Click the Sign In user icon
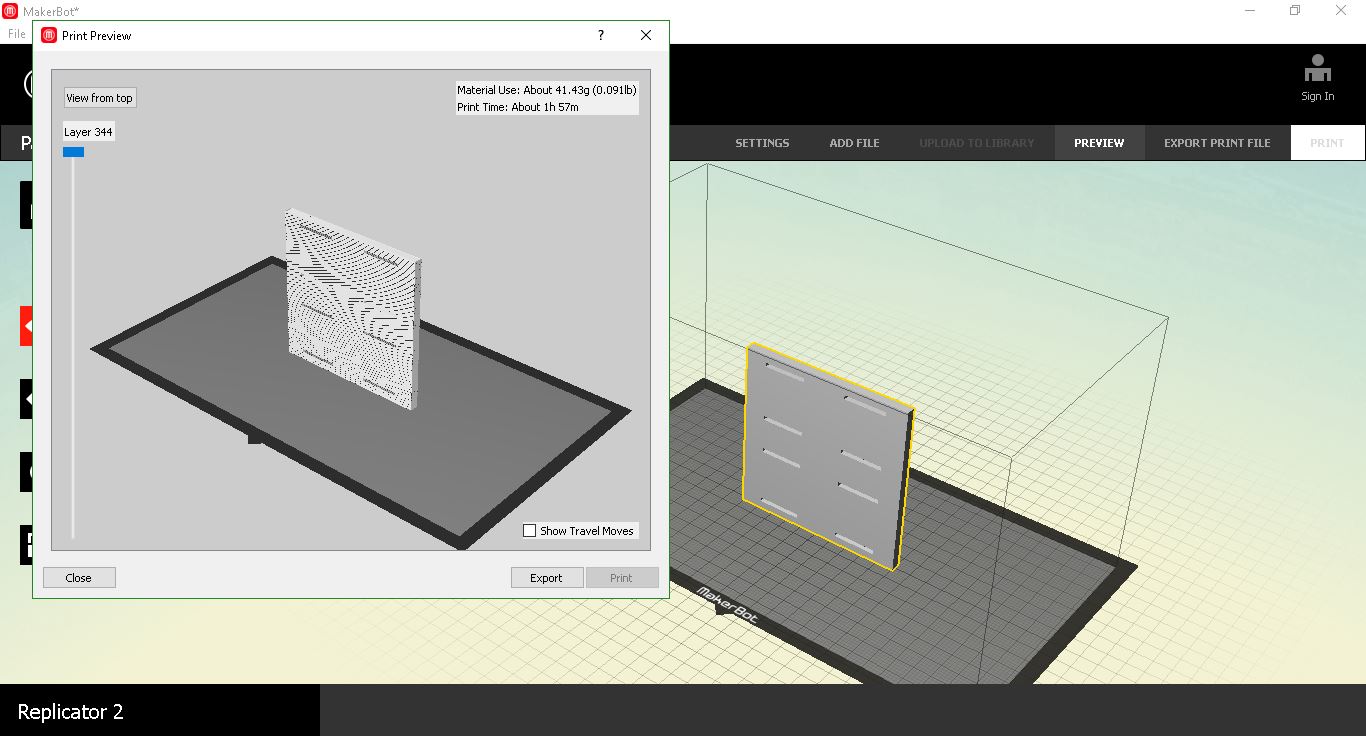This screenshot has height=736, width=1366. (1318, 70)
